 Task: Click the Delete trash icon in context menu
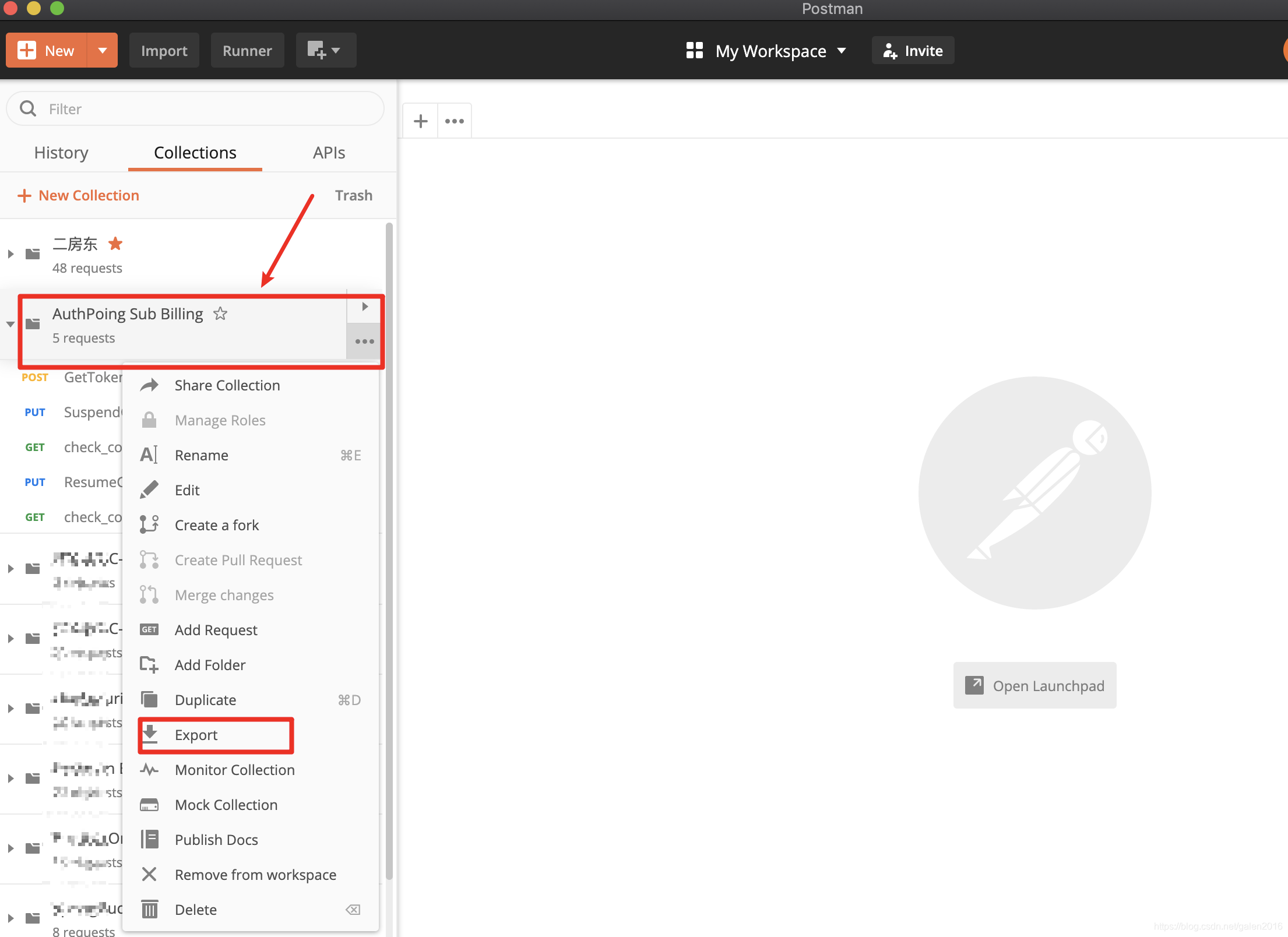tap(150, 909)
